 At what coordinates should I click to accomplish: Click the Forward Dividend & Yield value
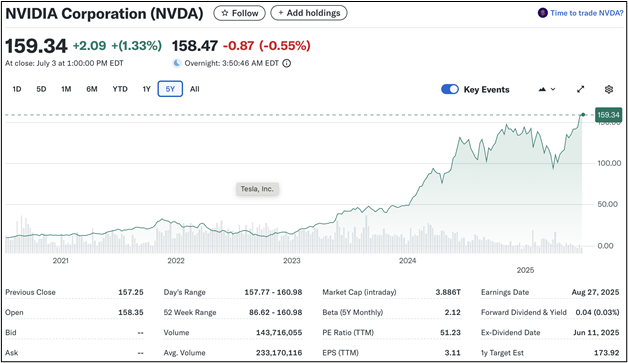pos(597,312)
